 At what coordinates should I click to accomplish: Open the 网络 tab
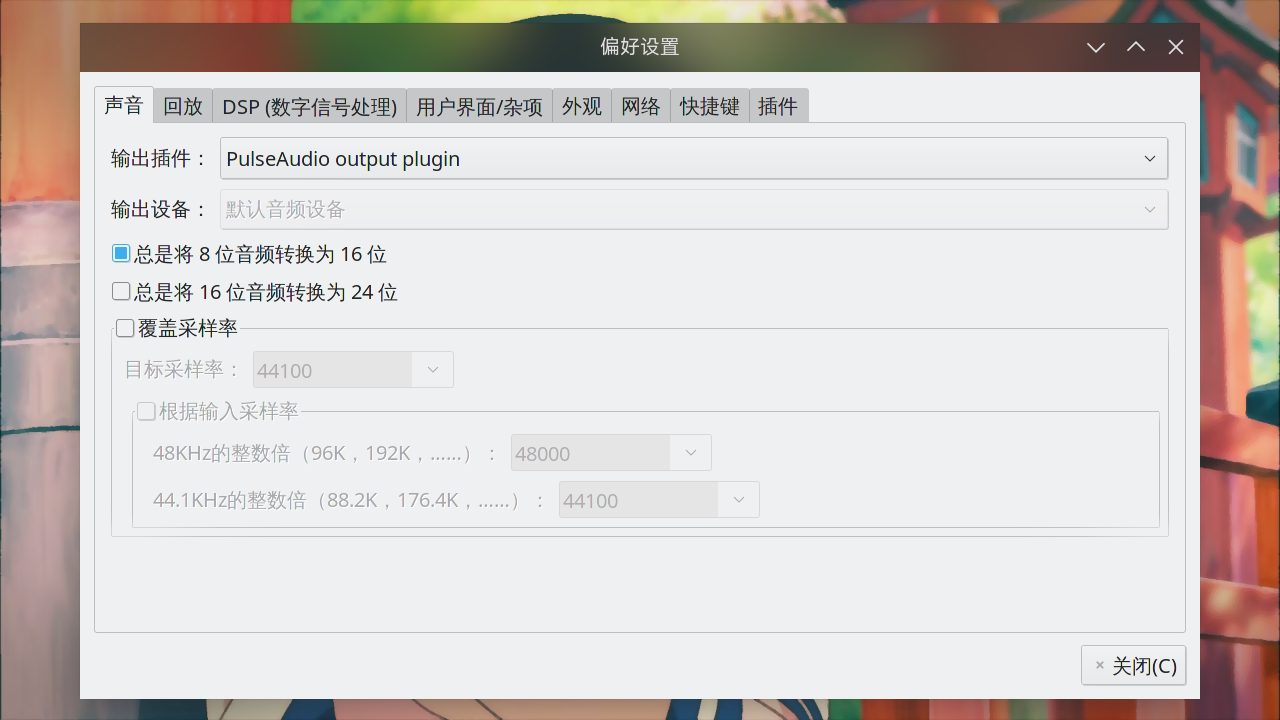(x=640, y=106)
